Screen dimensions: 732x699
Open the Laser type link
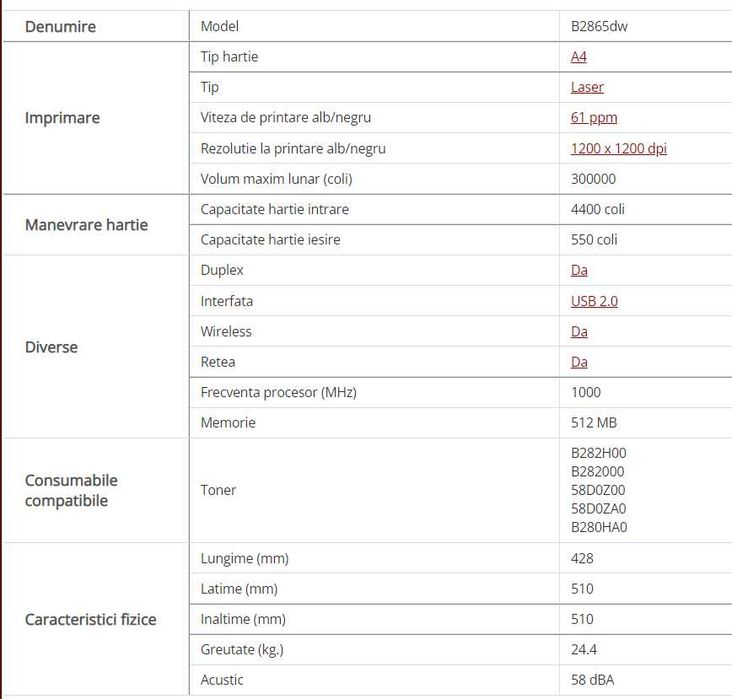(x=587, y=87)
